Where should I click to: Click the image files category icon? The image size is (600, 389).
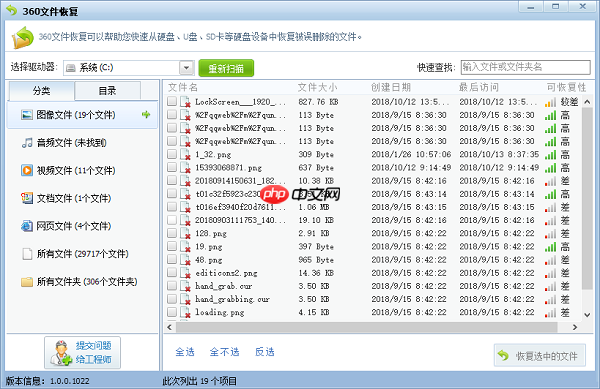coord(27,115)
